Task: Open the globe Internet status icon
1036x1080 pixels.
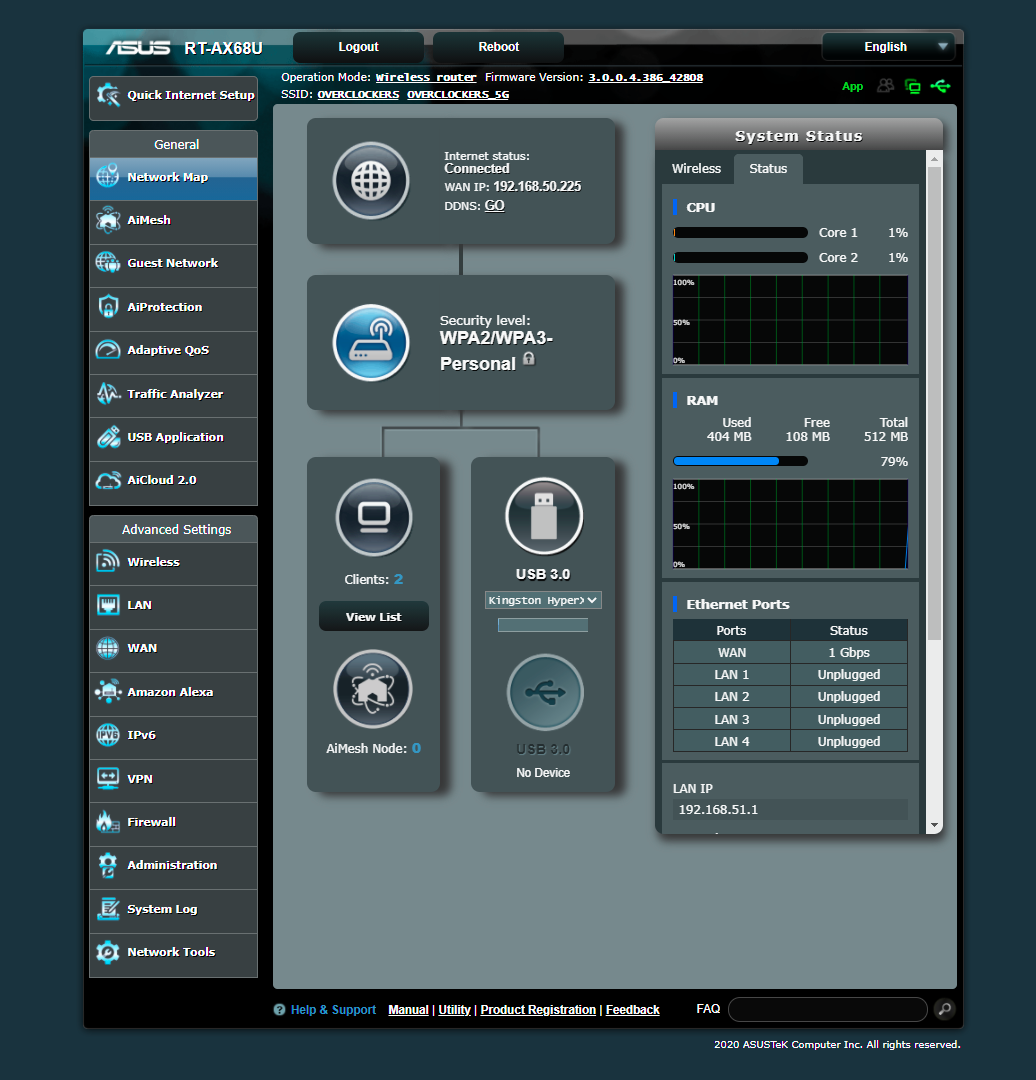Action: (x=371, y=180)
